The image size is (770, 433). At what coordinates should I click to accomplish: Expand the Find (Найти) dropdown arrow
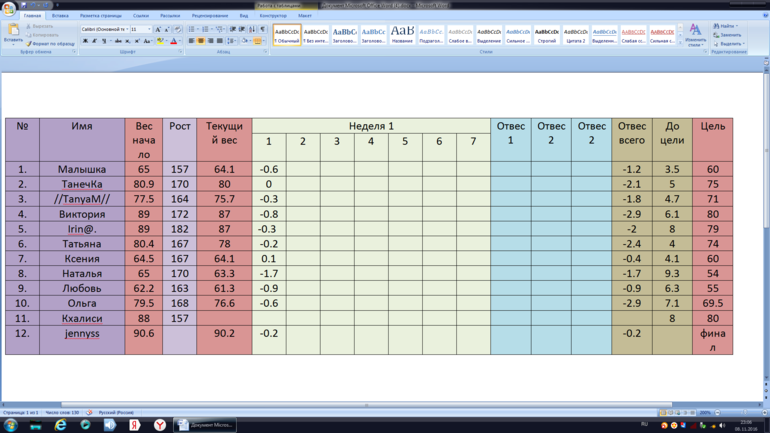(x=738, y=26)
